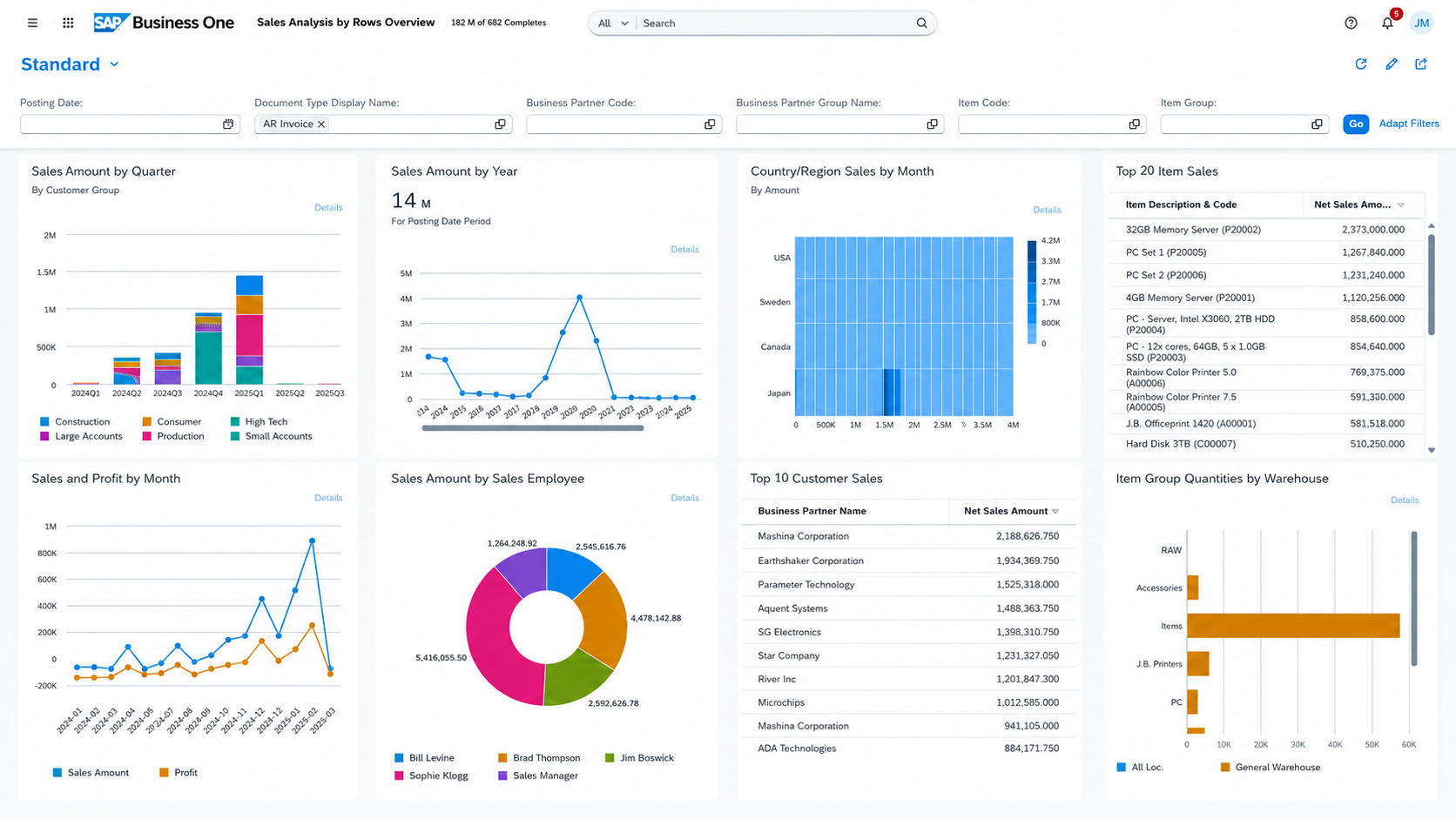The height and width of the screenshot is (819, 1456).
Task: Refresh the dashboard with the refresh icon
Action: click(1361, 64)
